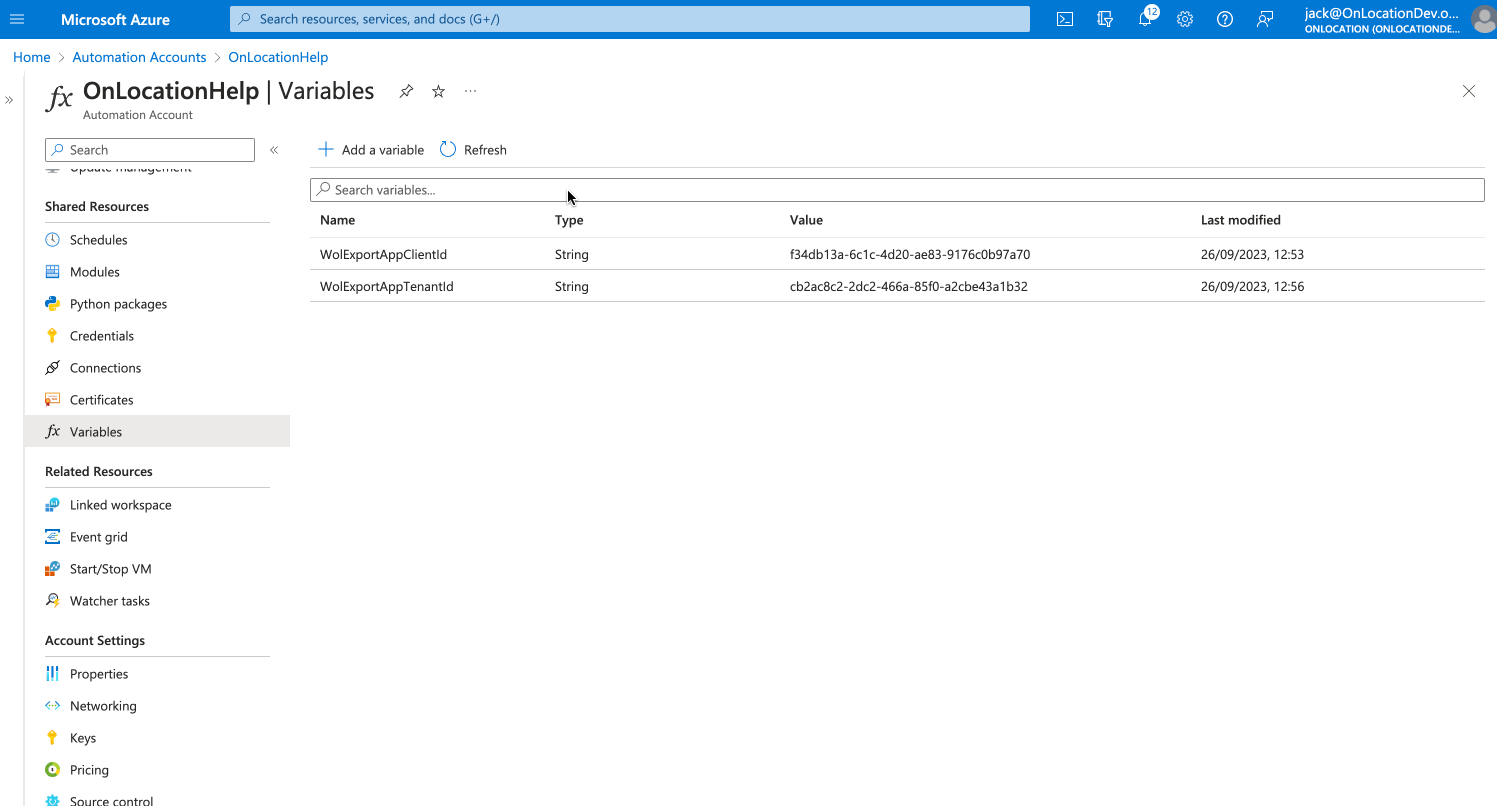Click value f34db13a-6c1c-4d20-ae83-9176c0b97a70
The height and width of the screenshot is (806, 1497).
910,255
